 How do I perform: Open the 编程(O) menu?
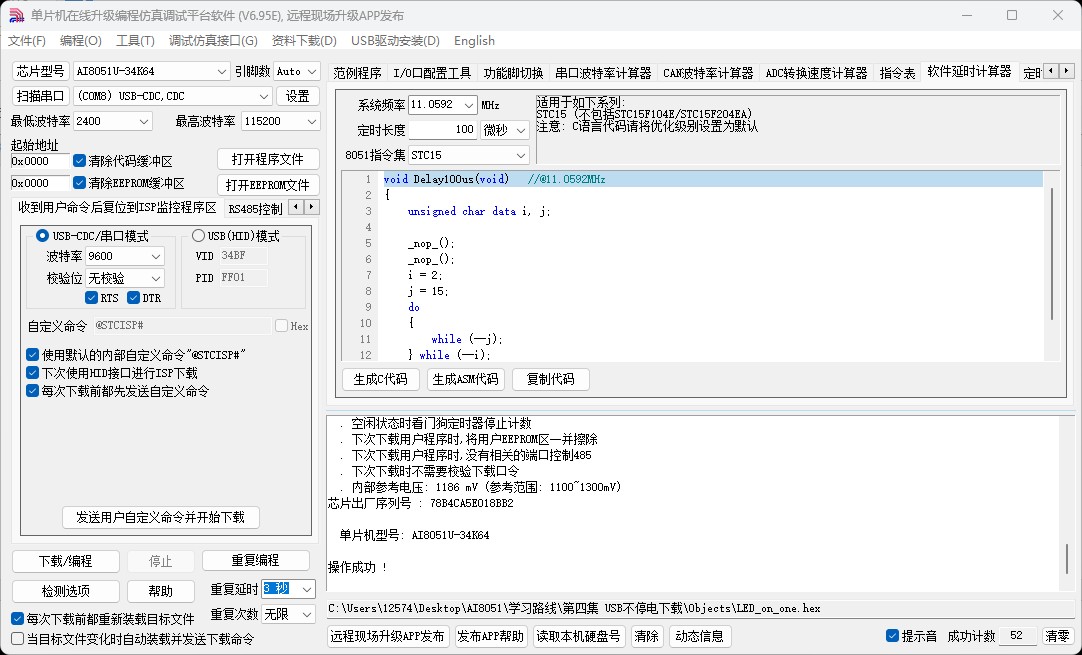pos(81,41)
